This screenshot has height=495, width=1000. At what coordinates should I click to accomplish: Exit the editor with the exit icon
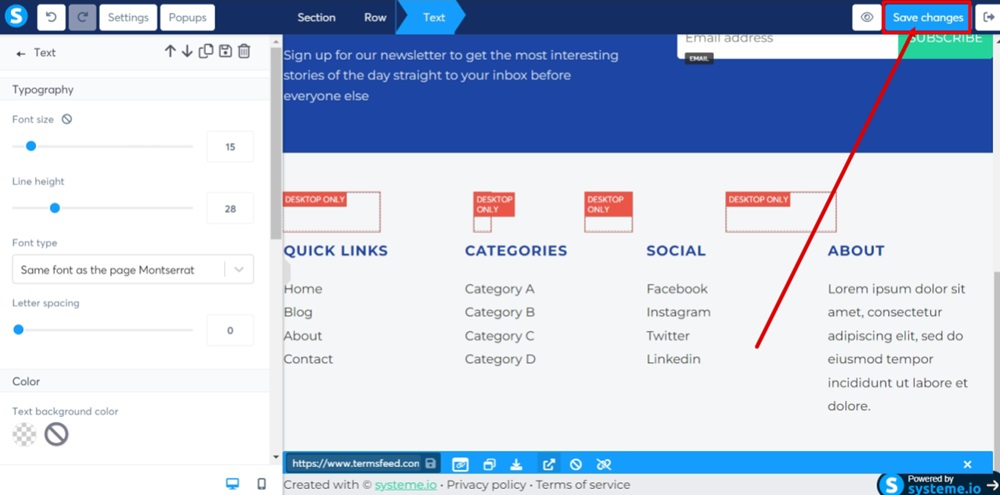pyautogui.click(x=989, y=17)
